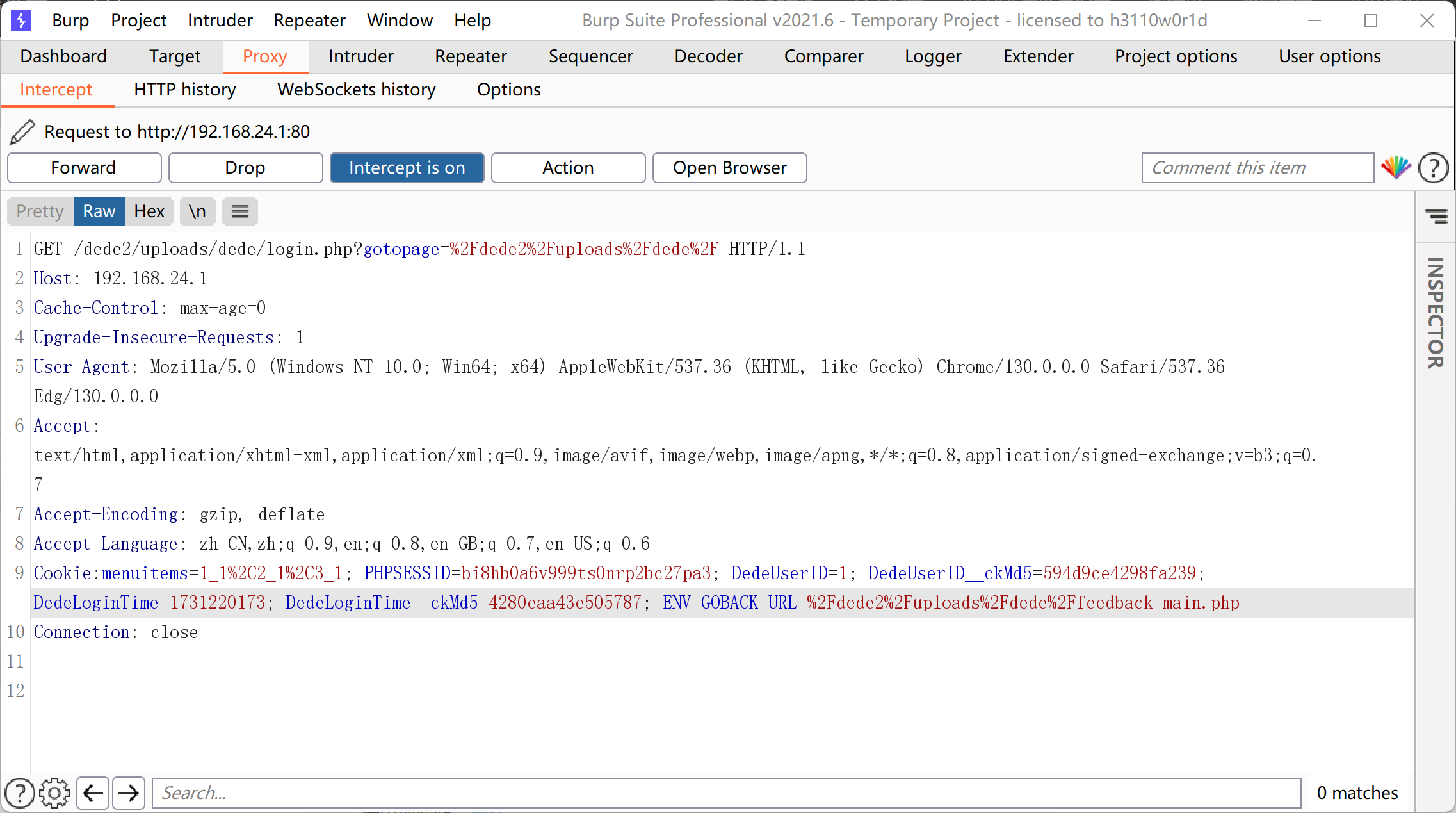
Task: Click the Cache-Control header line
Action: [150, 308]
